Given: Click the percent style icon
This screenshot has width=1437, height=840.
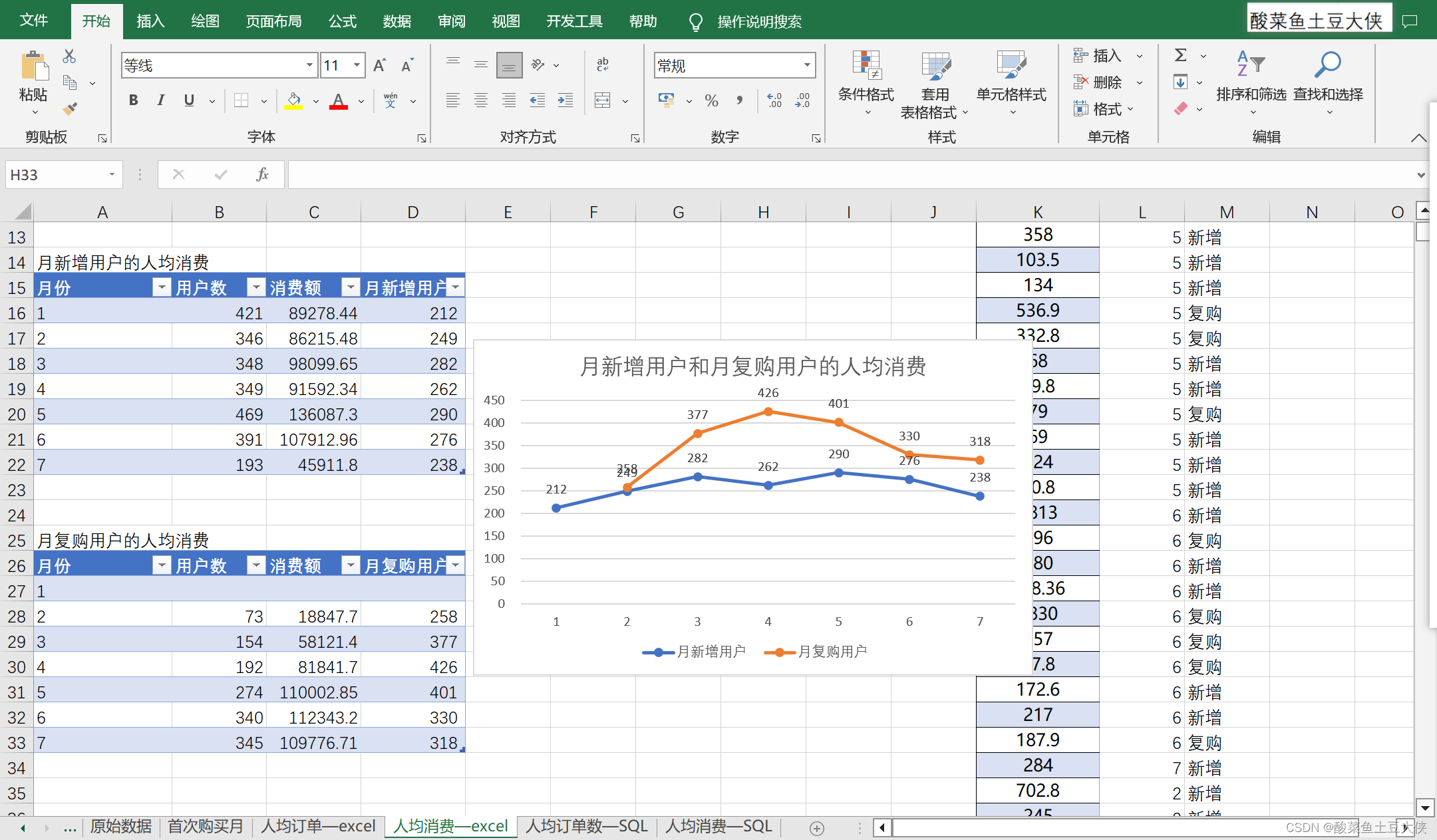Looking at the screenshot, I should 712,101.
